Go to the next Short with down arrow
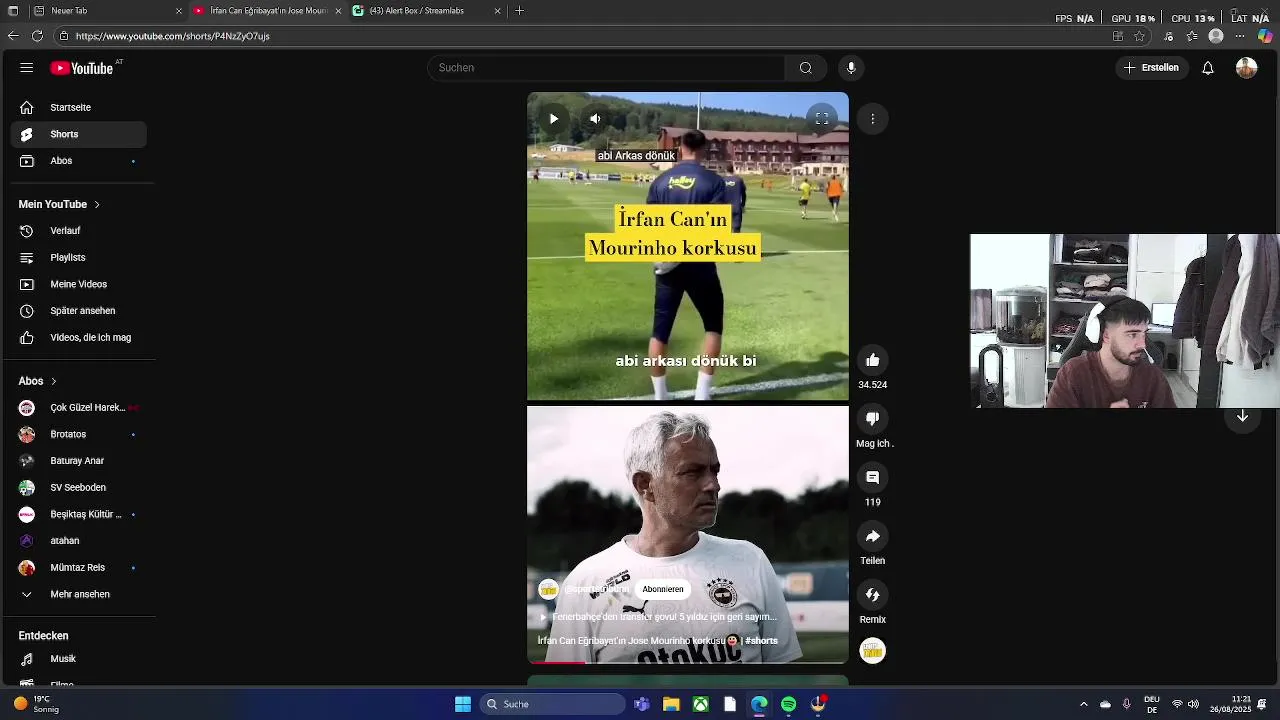This screenshot has width=1280, height=720. click(1242, 416)
